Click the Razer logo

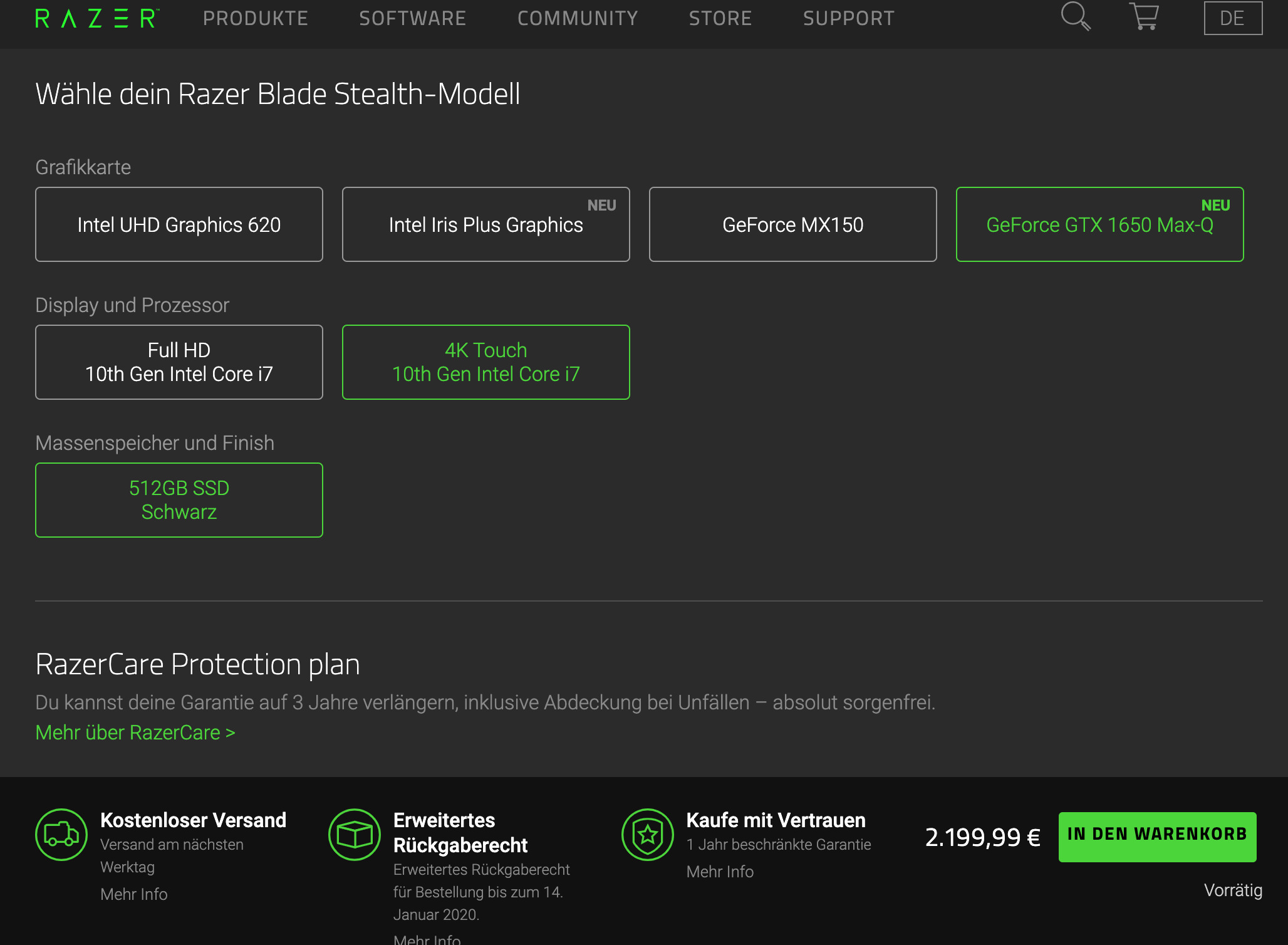click(x=95, y=18)
